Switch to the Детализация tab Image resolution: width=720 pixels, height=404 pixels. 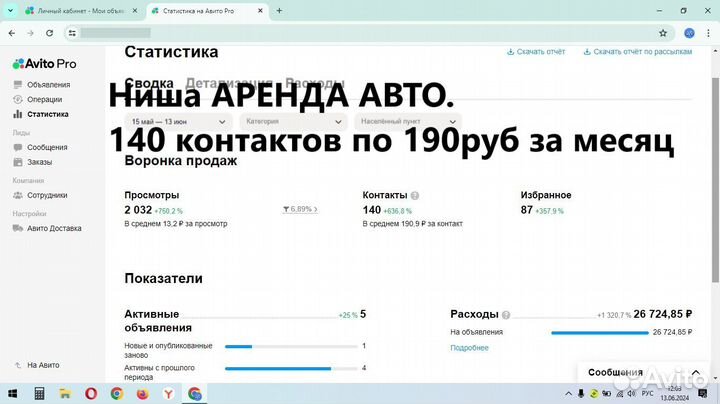[x=229, y=83]
